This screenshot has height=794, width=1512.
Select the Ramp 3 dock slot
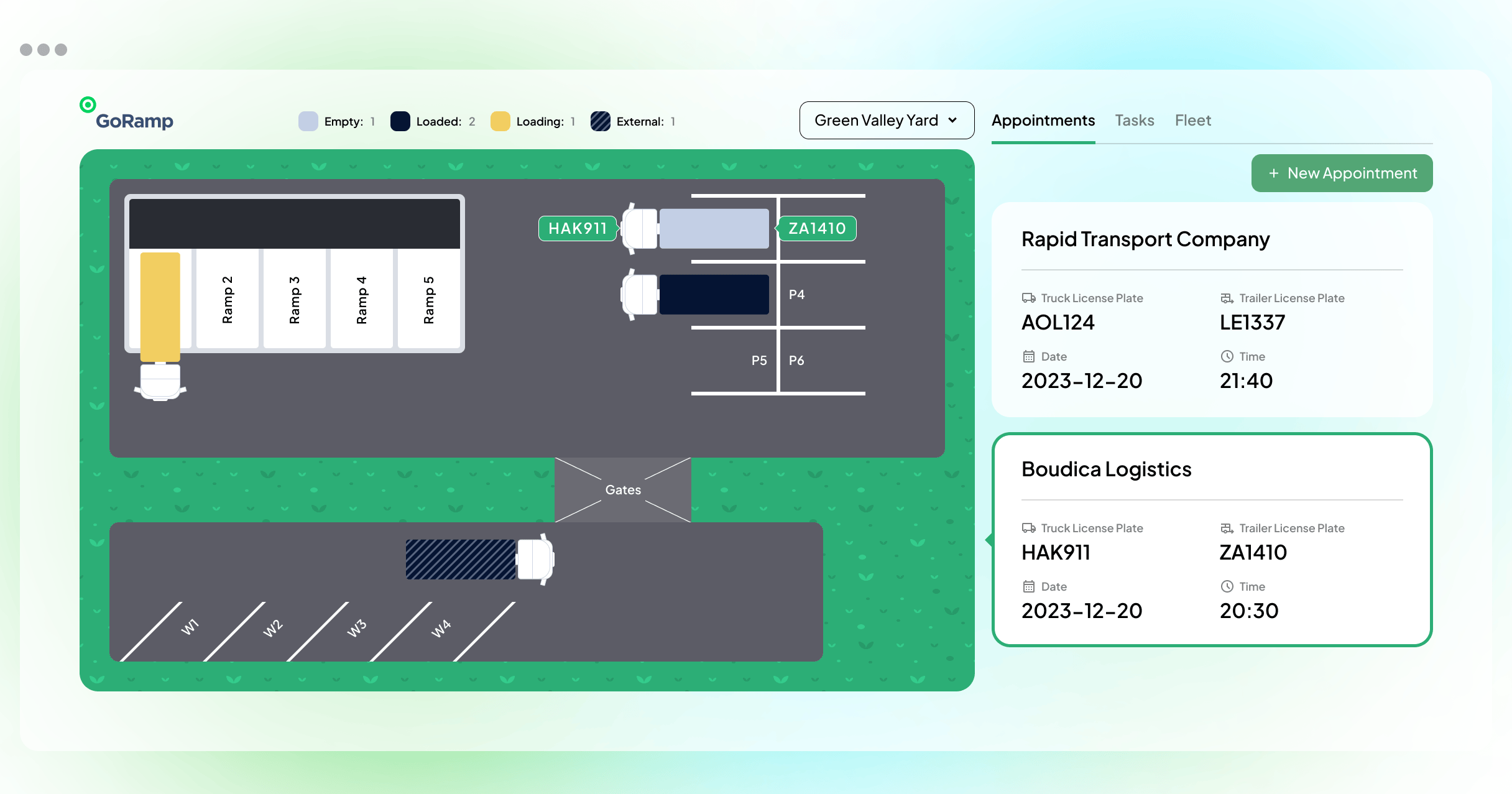click(295, 300)
